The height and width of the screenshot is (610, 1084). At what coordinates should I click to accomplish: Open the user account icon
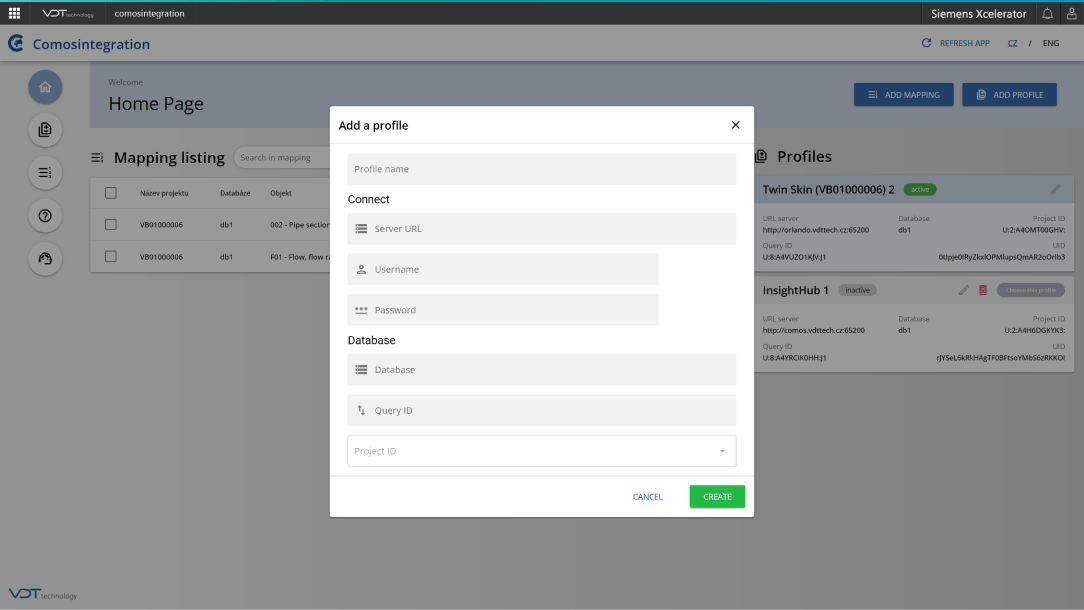pos(1070,14)
